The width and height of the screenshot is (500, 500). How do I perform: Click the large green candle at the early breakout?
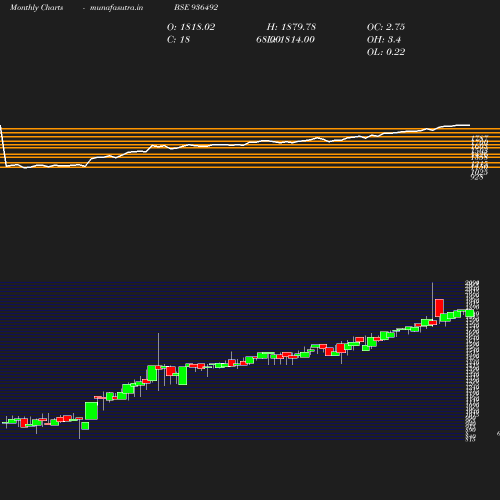point(91,411)
